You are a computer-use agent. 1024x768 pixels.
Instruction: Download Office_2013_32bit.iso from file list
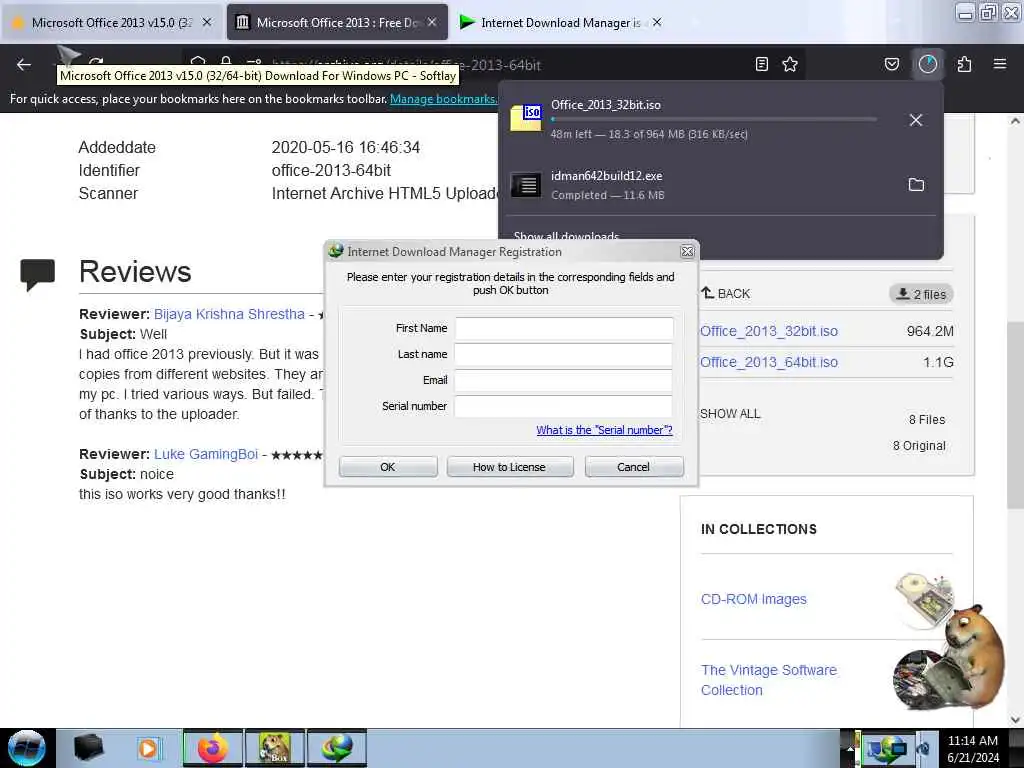click(769, 331)
